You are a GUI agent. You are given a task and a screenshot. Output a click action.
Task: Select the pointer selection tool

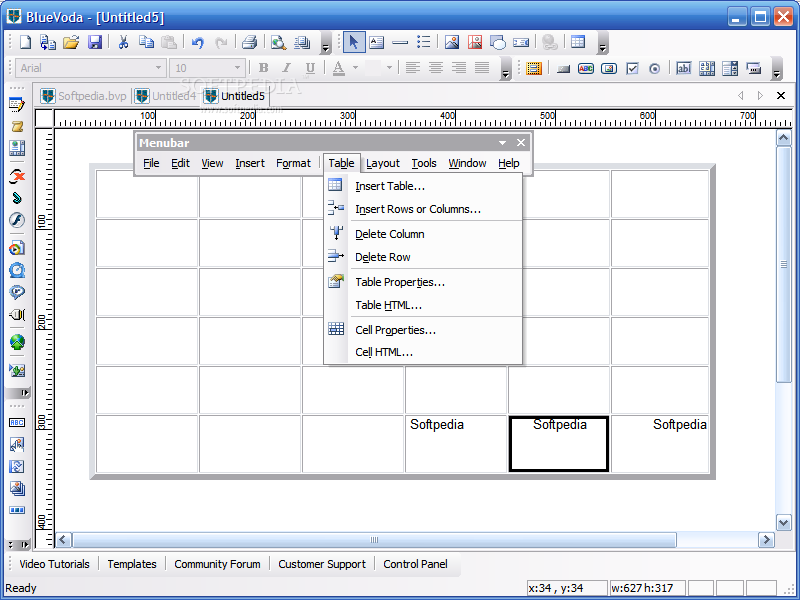point(353,42)
